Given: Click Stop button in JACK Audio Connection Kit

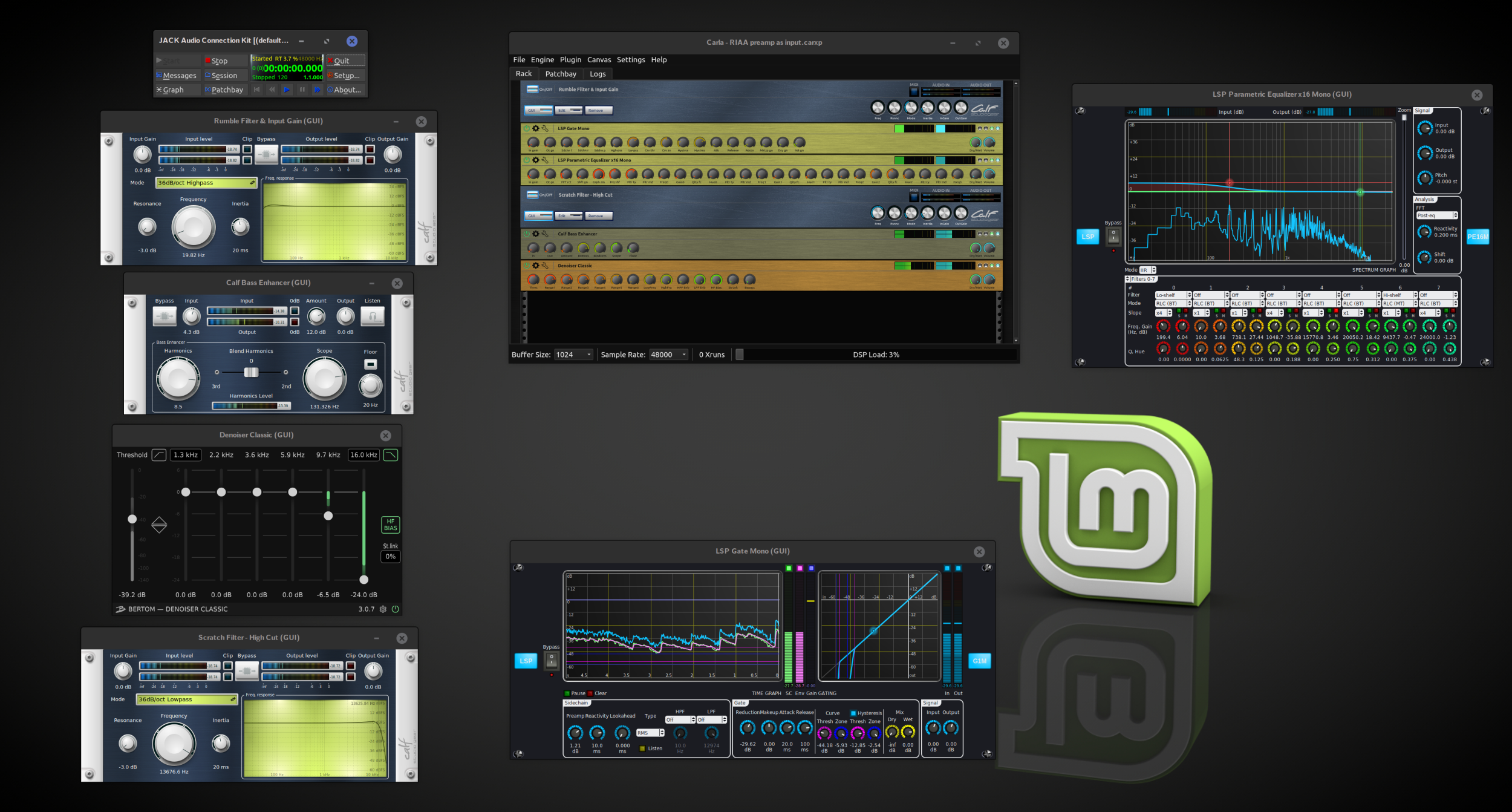Looking at the screenshot, I should tap(226, 61).
